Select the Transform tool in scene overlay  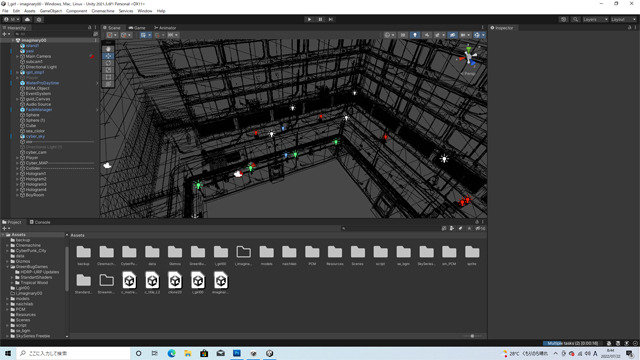[x=108, y=84]
